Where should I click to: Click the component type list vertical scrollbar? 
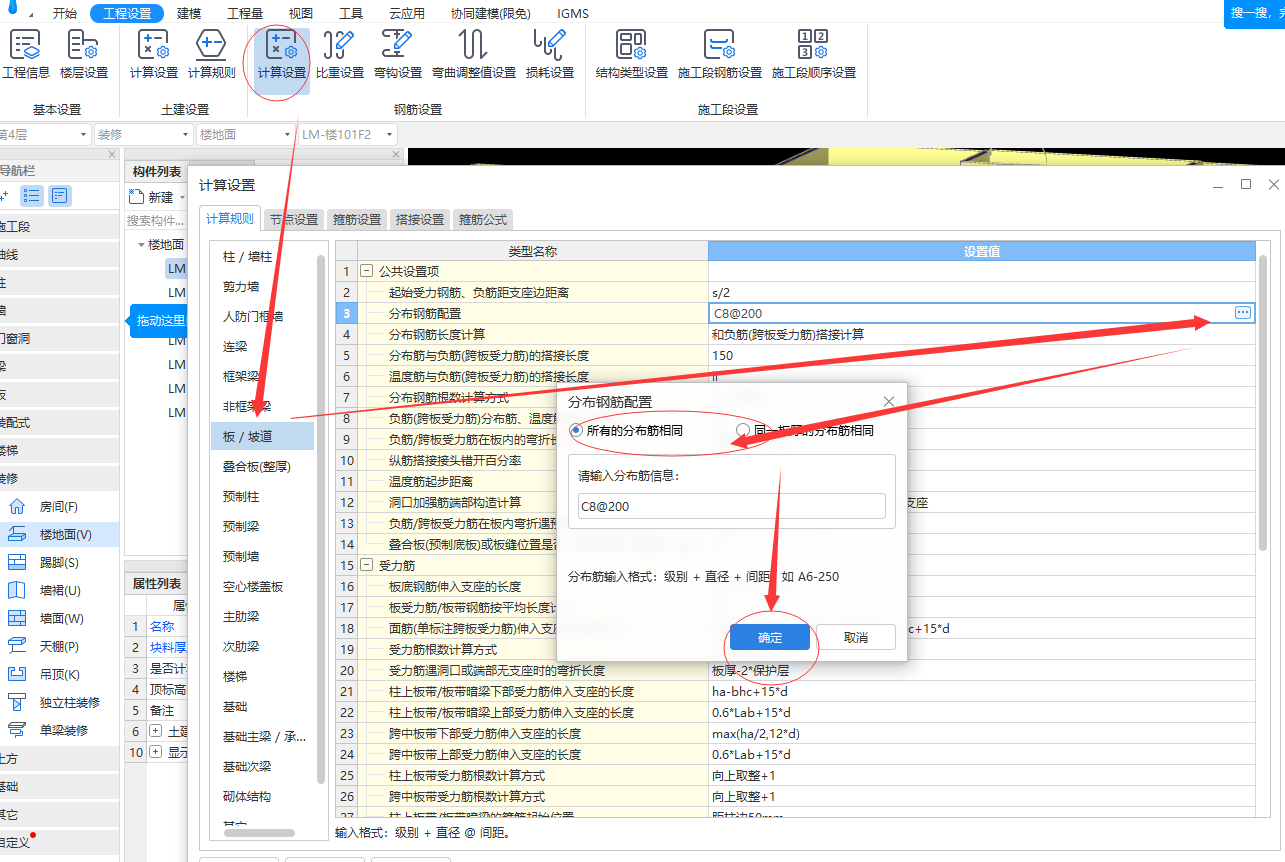[321, 518]
